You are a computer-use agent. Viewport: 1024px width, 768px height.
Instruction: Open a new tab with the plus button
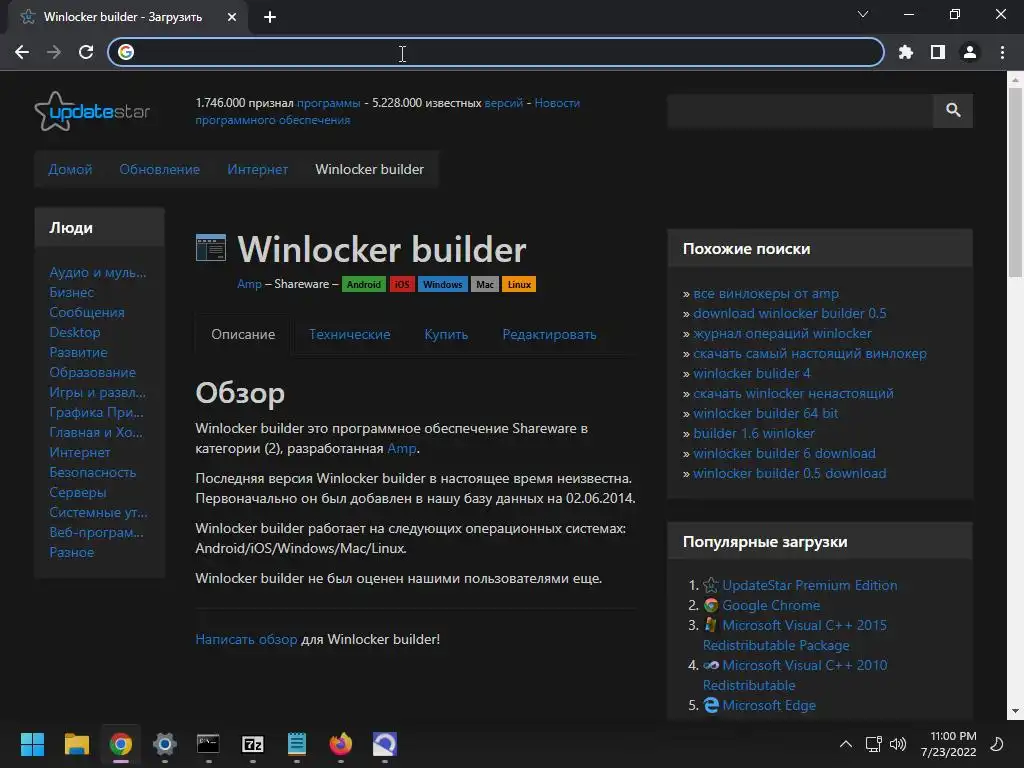[x=270, y=17]
